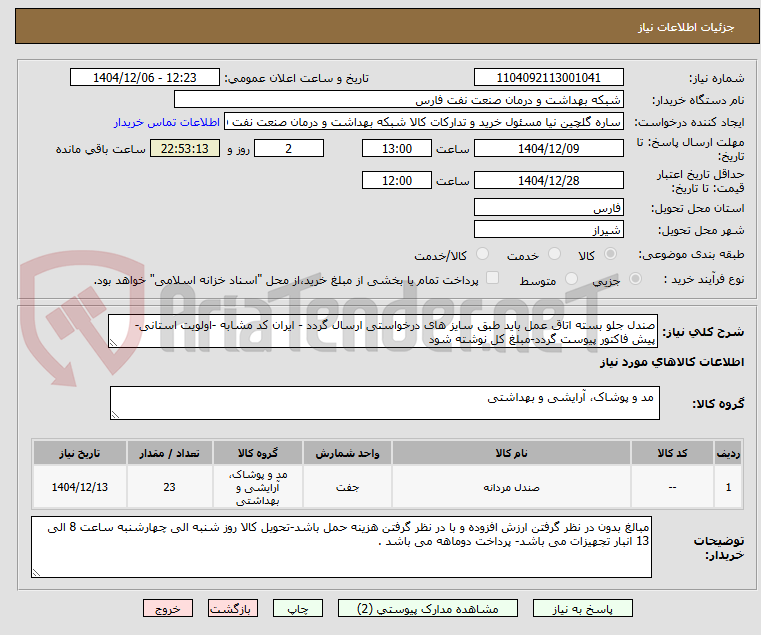Click the row number cell 1
This screenshot has height=635, width=761.
(x=728, y=487)
